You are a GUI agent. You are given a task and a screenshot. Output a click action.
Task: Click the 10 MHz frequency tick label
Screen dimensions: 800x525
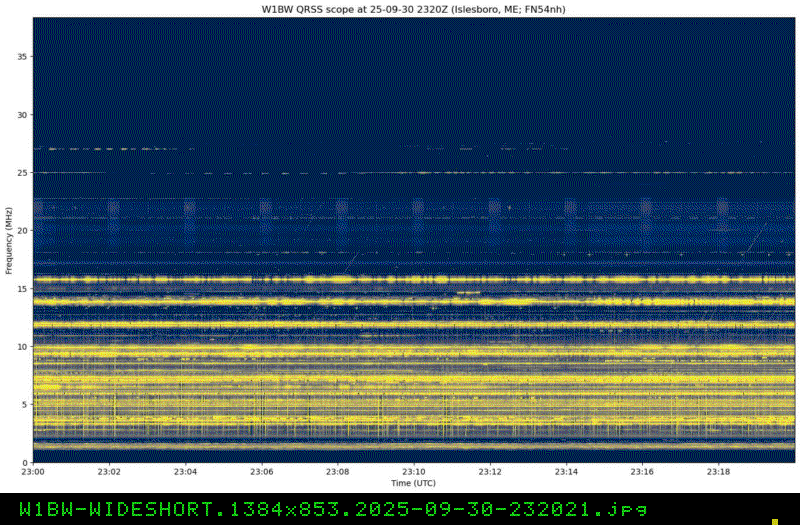click(x=22, y=347)
